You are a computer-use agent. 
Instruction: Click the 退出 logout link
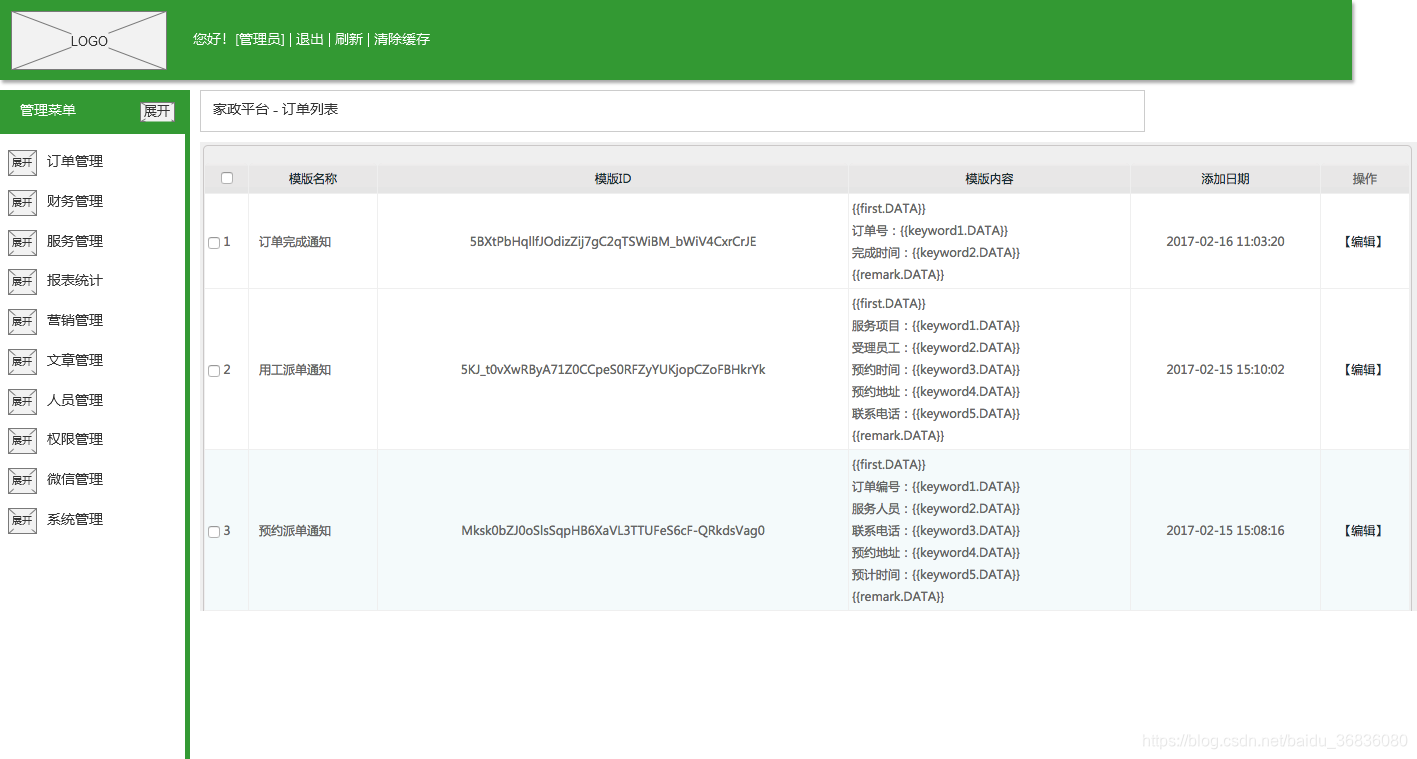[x=310, y=39]
